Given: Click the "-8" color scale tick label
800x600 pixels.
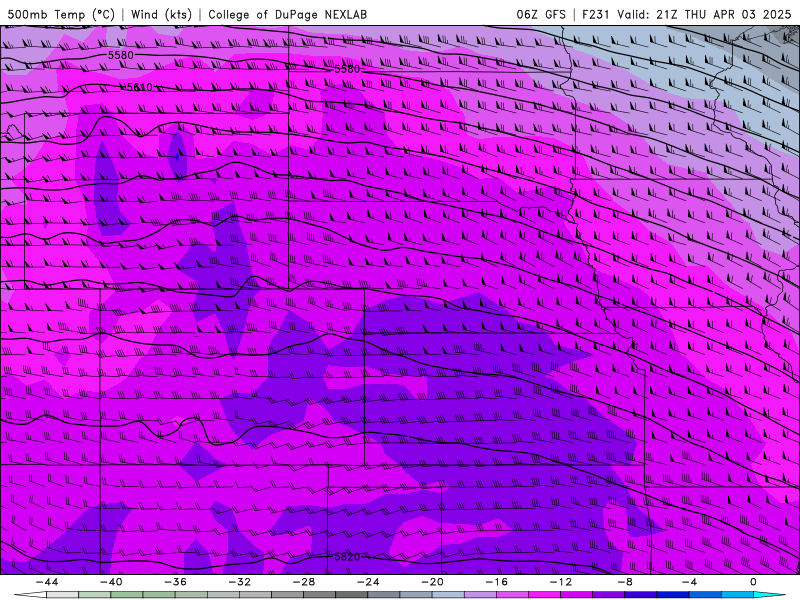Looking at the screenshot, I should pyautogui.click(x=626, y=582).
